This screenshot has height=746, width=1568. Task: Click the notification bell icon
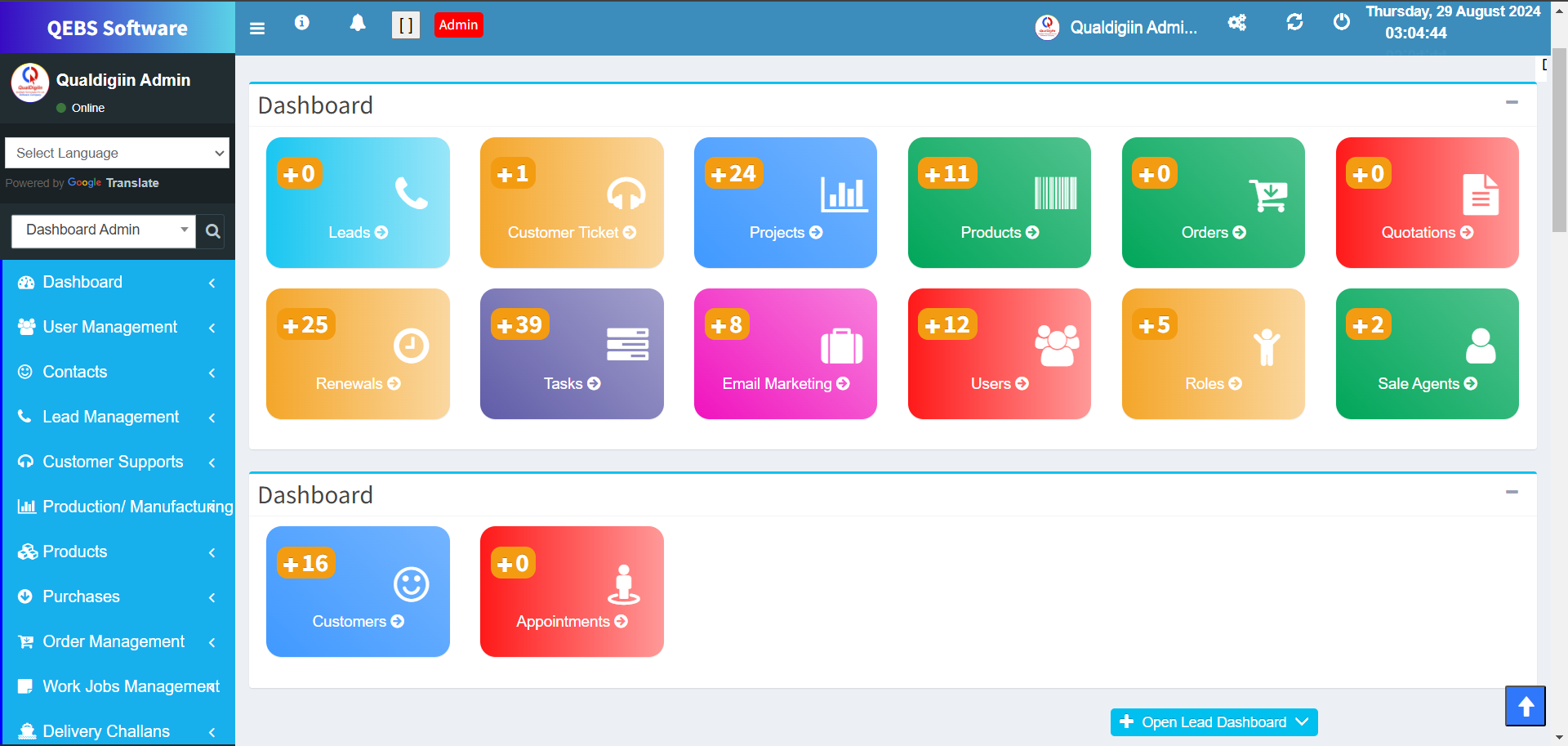pos(357,24)
